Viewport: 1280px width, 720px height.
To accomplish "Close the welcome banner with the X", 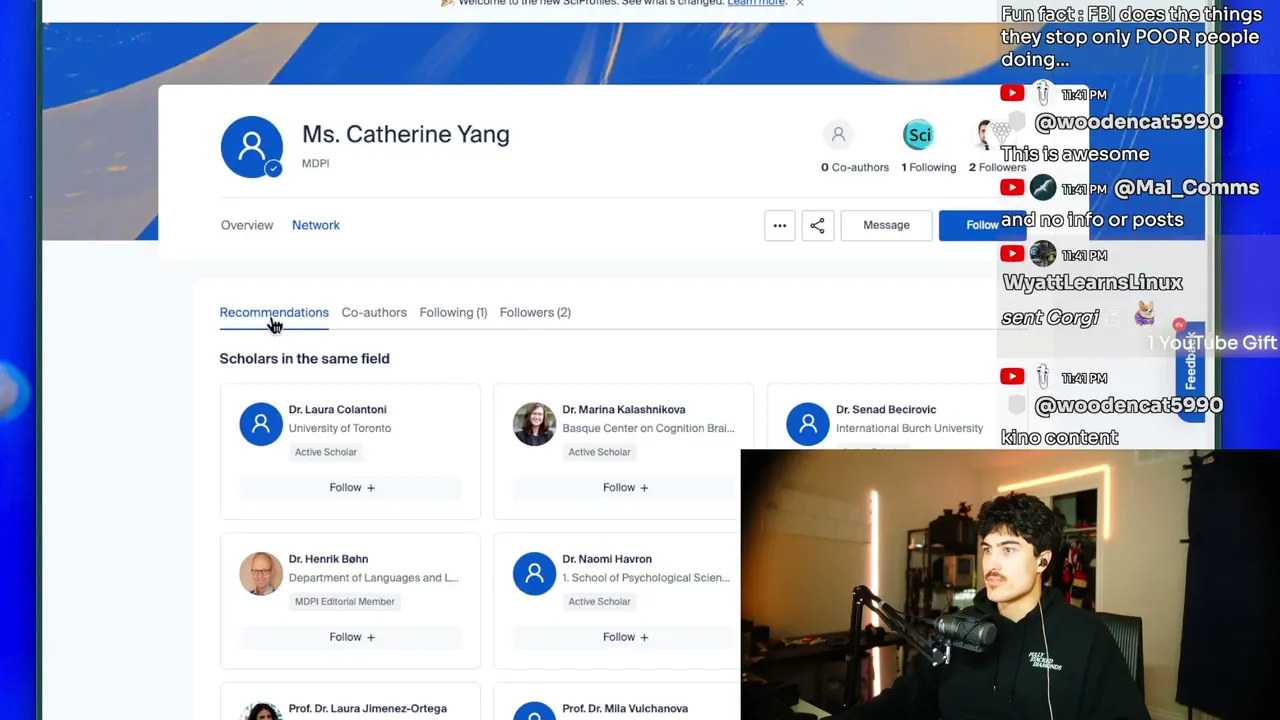I will (800, 3).
